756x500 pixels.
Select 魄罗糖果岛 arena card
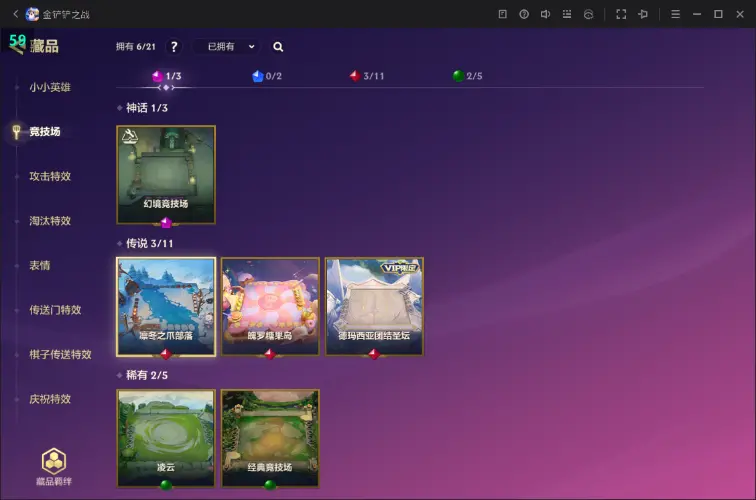(x=270, y=307)
